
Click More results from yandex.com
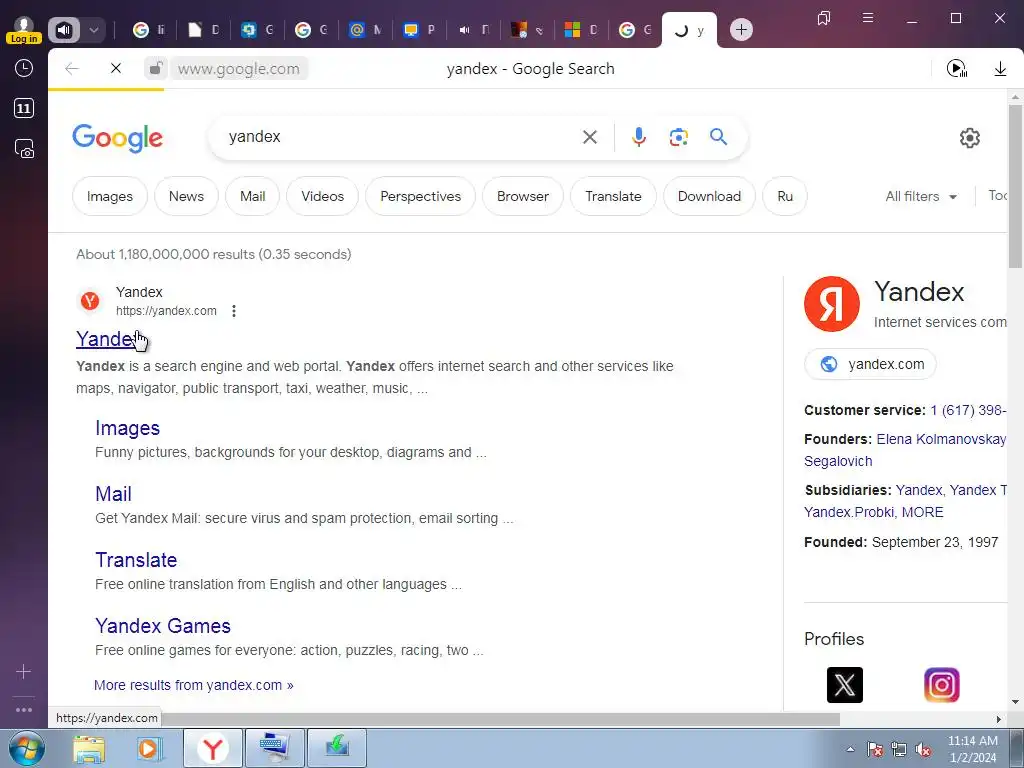tap(193, 685)
